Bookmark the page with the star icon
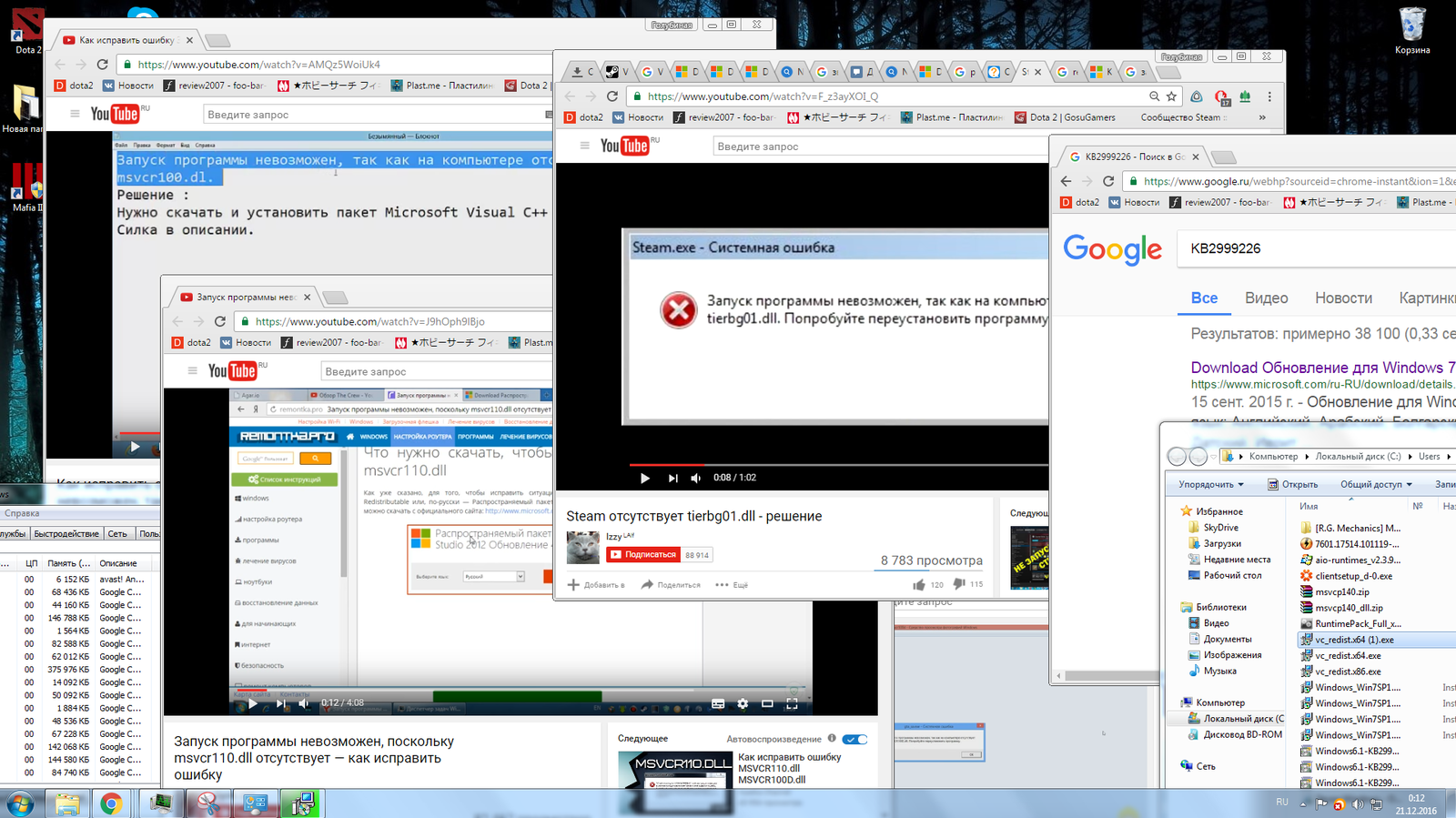 [x=1171, y=96]
